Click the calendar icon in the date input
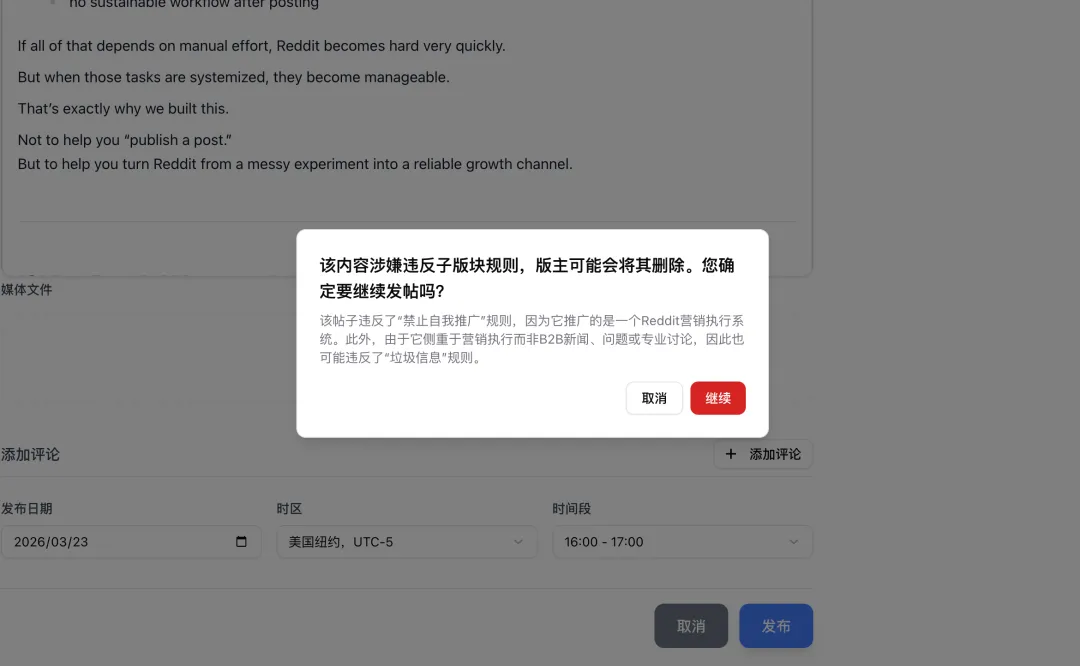The height and width of the screenshot is (666, 1080). pyautogui.click(x=239, y=541)
